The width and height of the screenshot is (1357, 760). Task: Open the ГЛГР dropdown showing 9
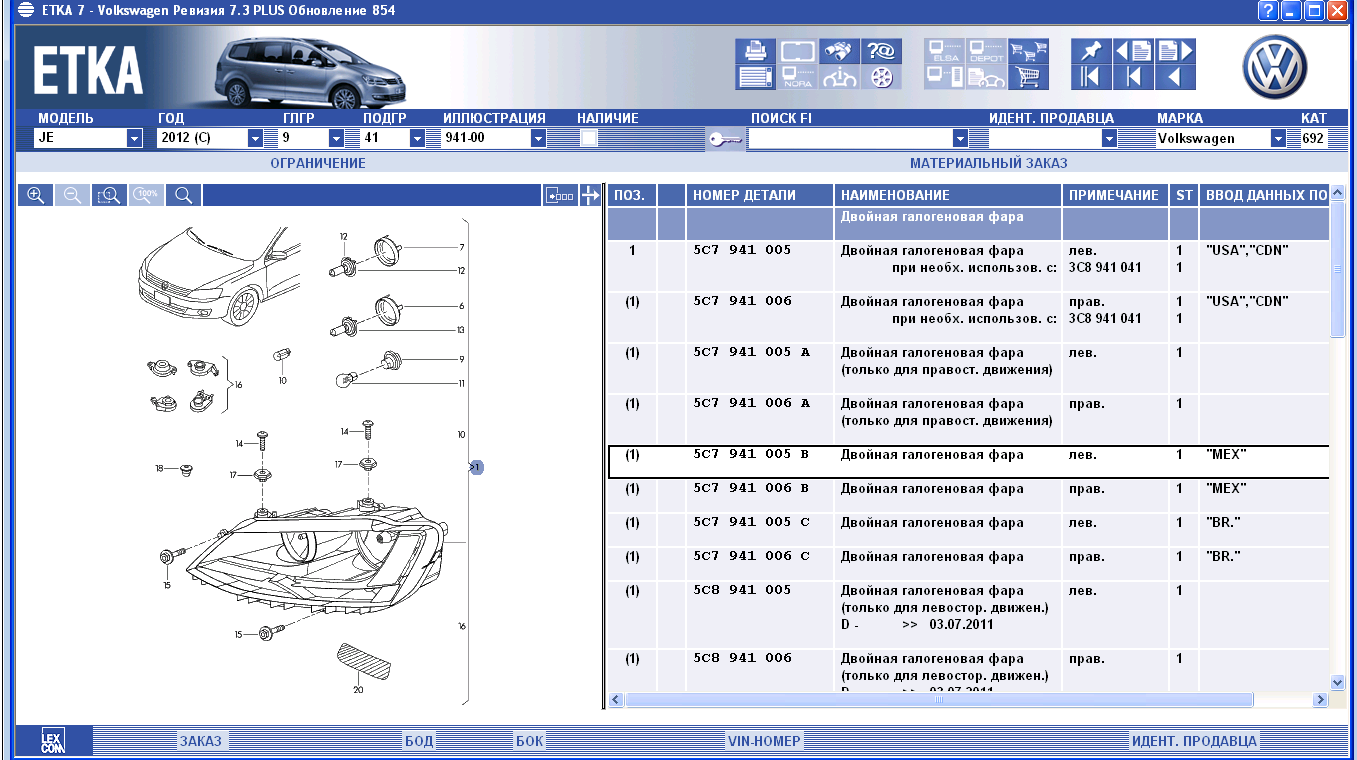[337, 138]
